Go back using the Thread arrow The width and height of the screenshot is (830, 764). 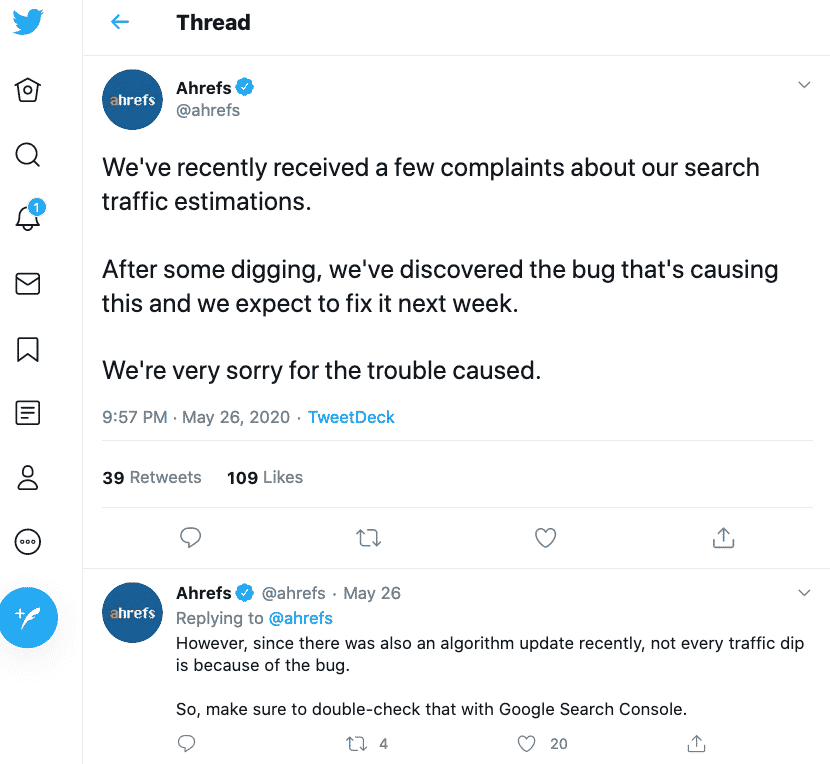click(120, 22)
